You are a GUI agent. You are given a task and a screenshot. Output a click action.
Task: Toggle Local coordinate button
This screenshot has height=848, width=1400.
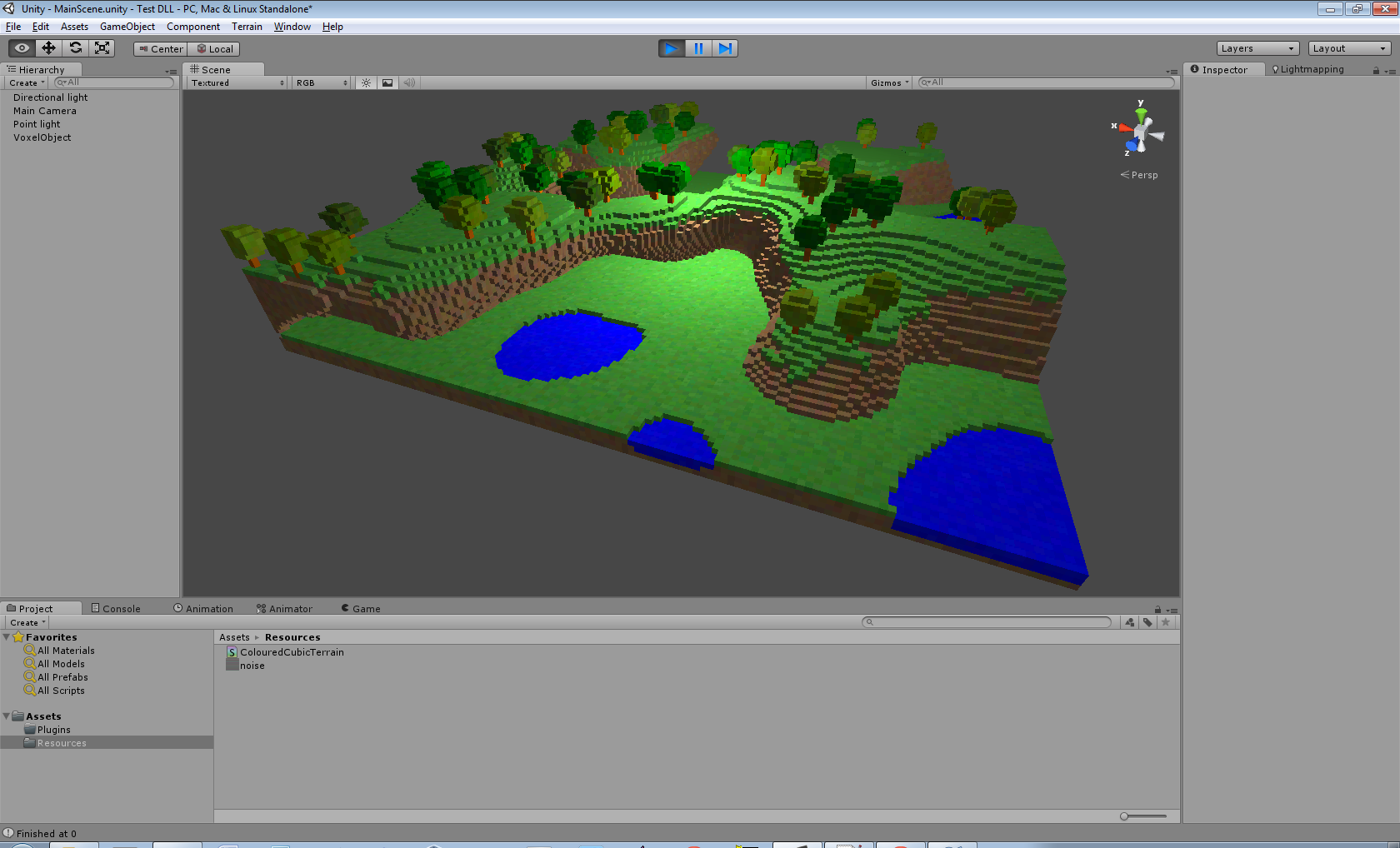(x=214, y=49)
